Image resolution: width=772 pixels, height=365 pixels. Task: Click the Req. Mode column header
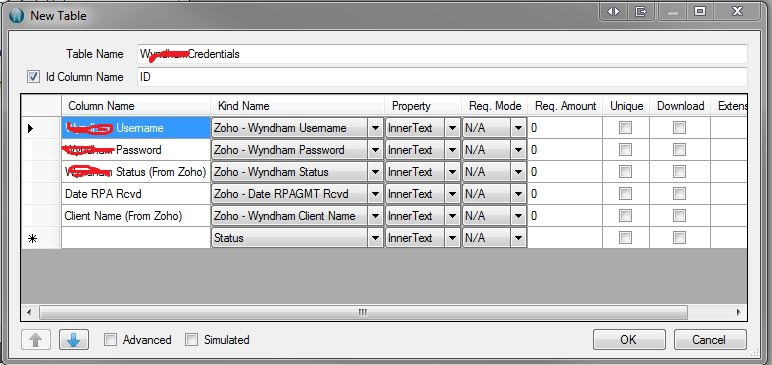(495, 106)
